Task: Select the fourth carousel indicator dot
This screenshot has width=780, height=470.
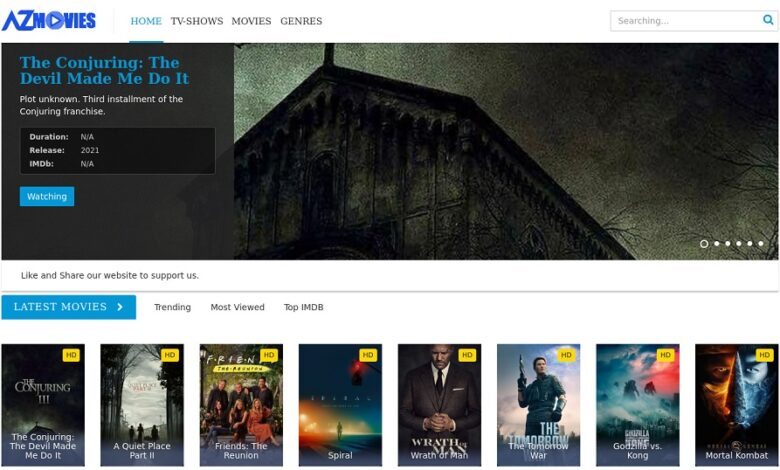Action: pyautogui.click(x=739, y=244)
